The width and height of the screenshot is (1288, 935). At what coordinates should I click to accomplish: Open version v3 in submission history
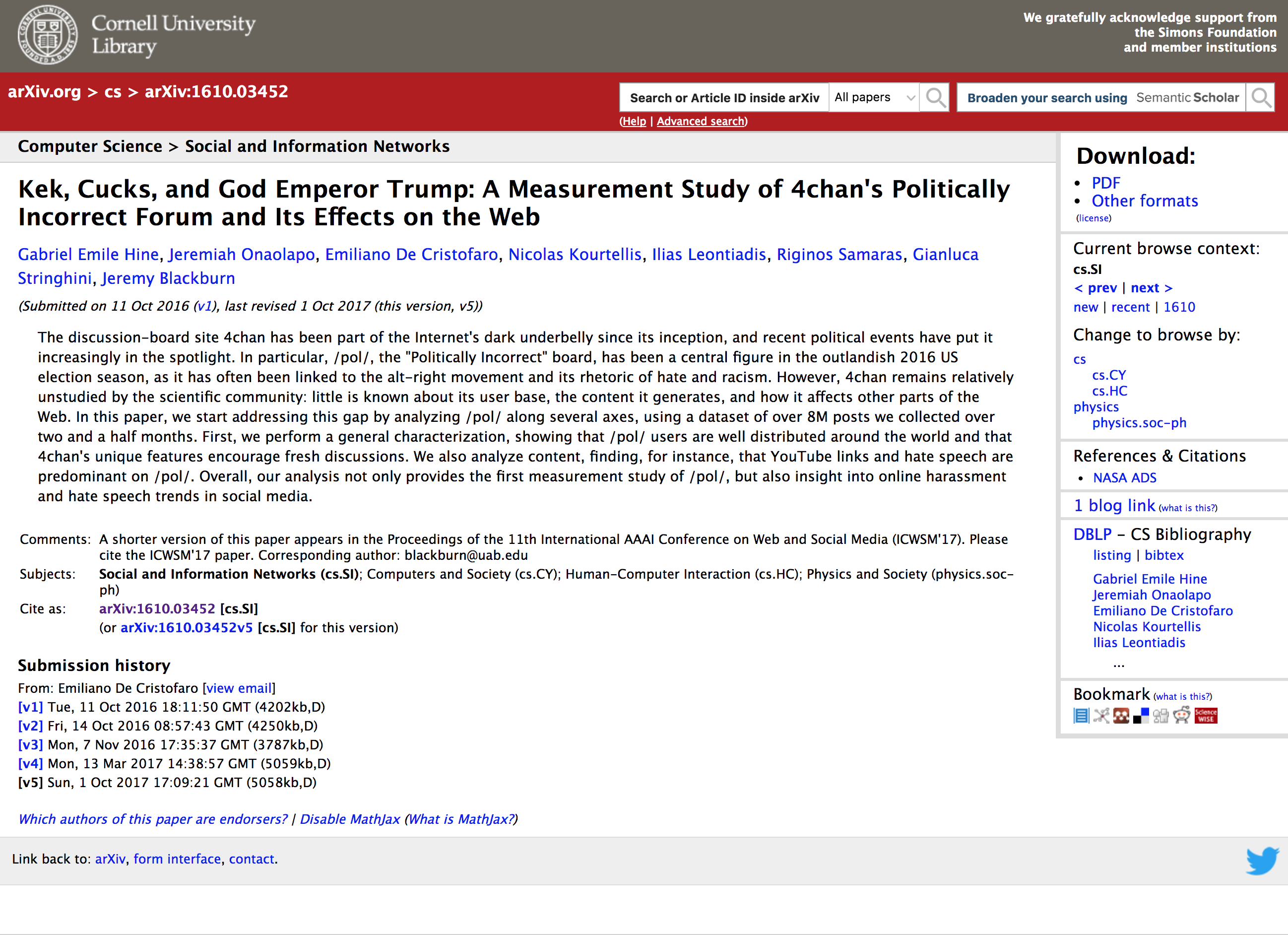point(30,745)
